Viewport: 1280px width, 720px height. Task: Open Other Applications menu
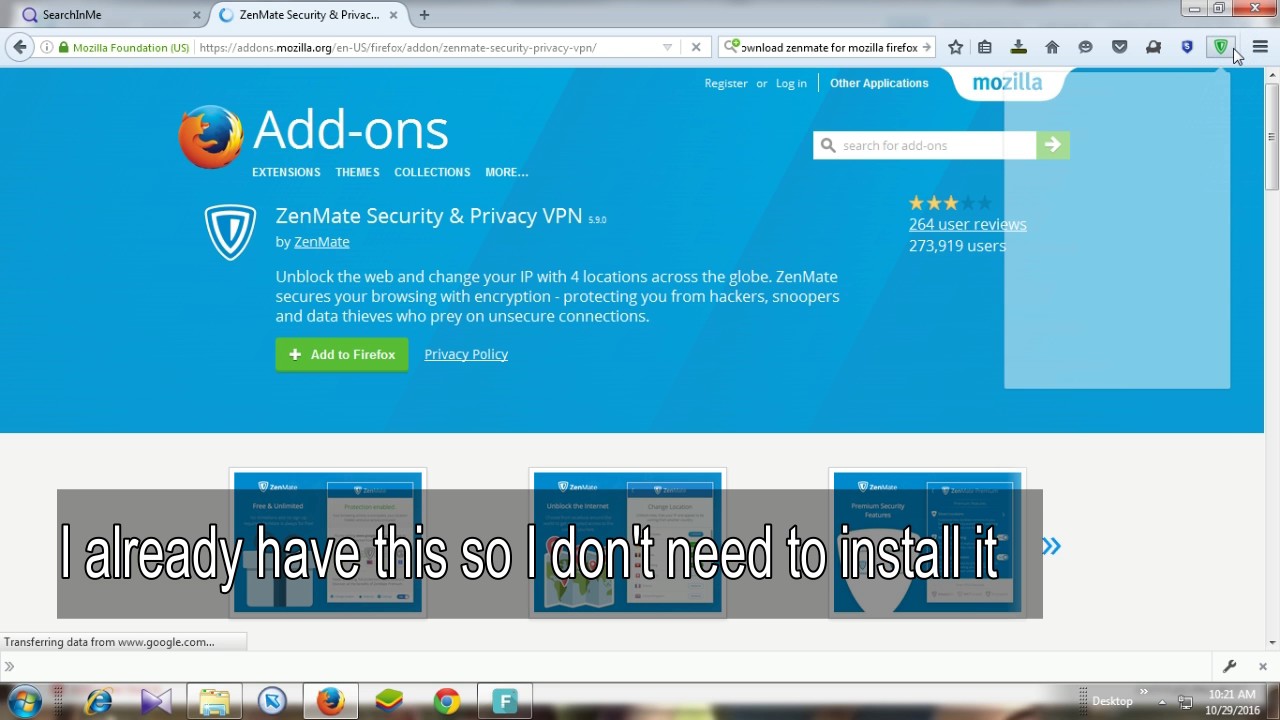tap(879, 83)
